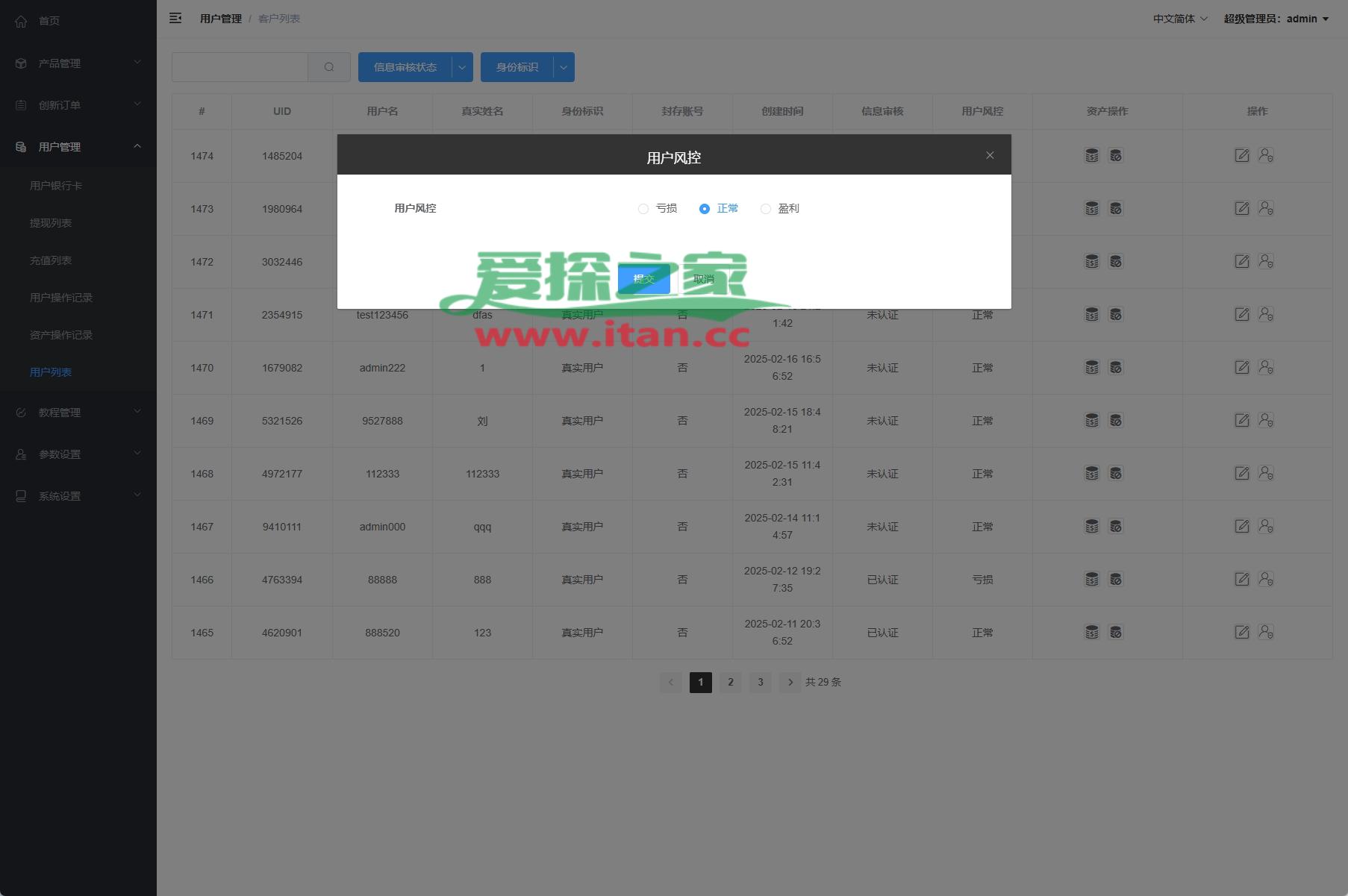This screenshot has height=896, width=1348.
Task: Select the 盈利 radio option
Action: click(x=766, y=209)
